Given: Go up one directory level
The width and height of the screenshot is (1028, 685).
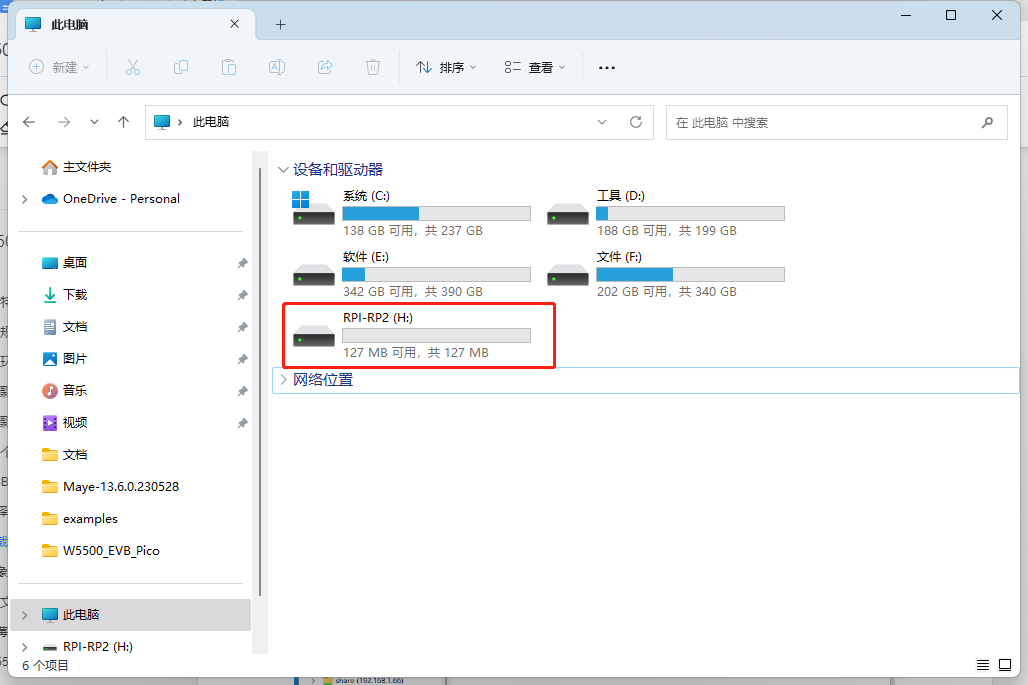Looking at the screenshot, I should (x=123, y=122).
